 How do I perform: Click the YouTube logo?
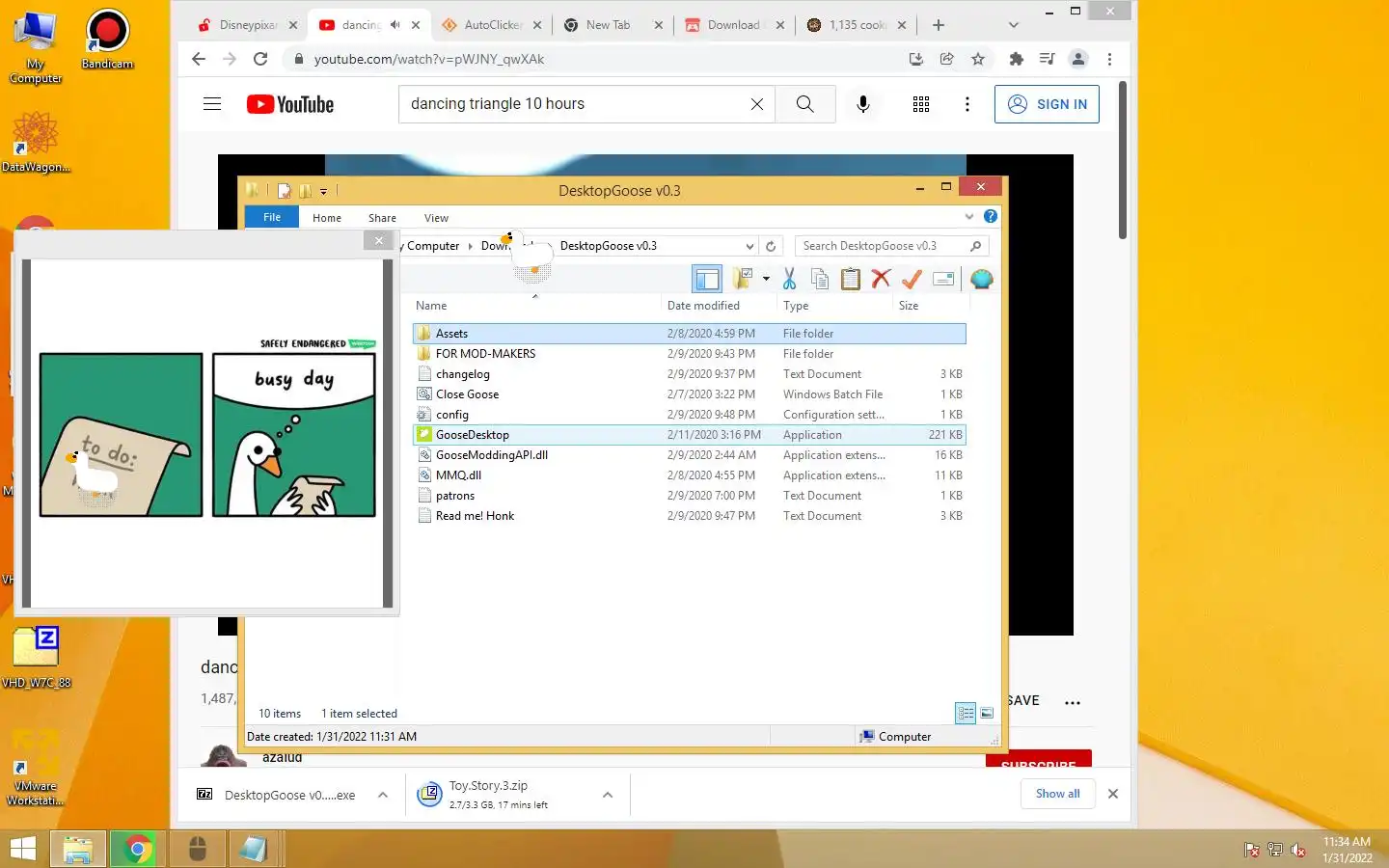coord(290,104)
